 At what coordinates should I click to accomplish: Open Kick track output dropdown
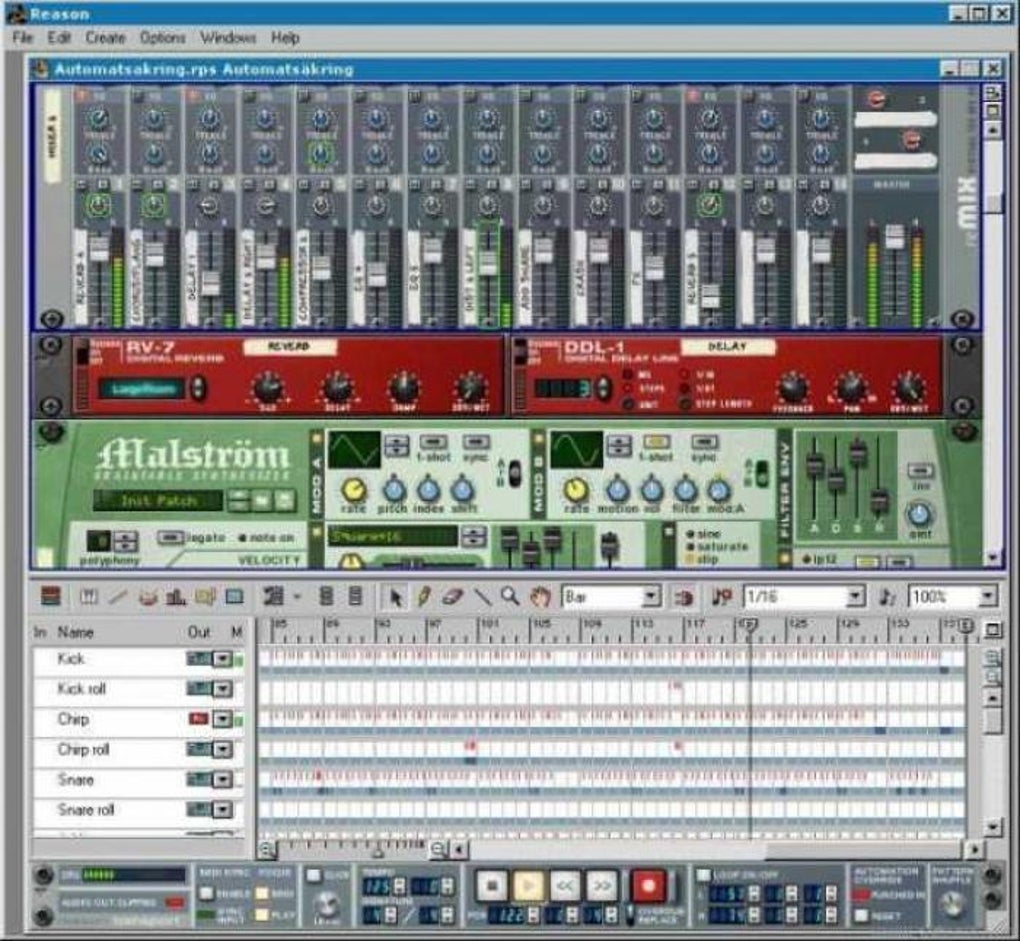pyautogui.click(x=223, y=659)
